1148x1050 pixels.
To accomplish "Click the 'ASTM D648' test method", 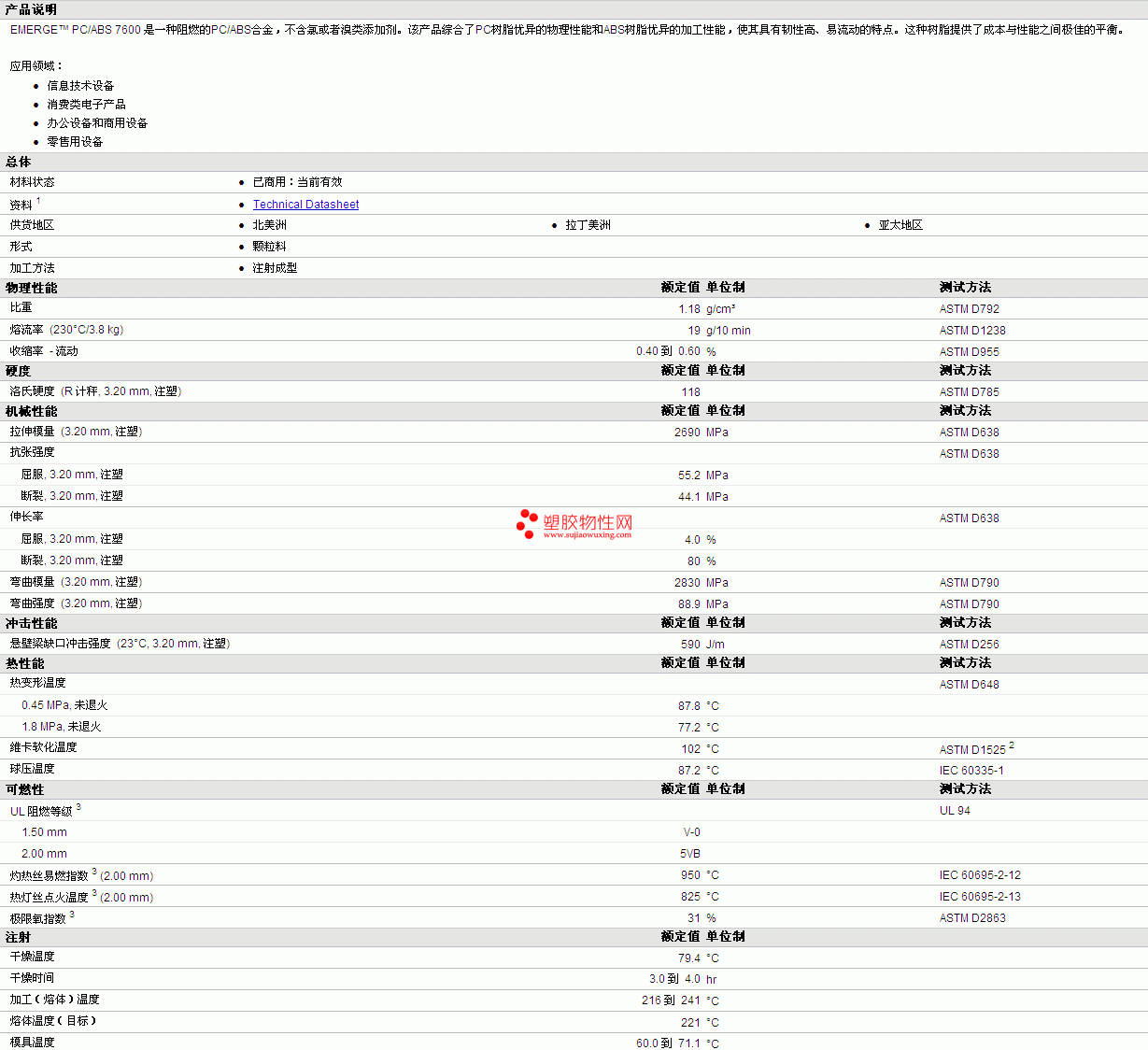I will [970, 685].
